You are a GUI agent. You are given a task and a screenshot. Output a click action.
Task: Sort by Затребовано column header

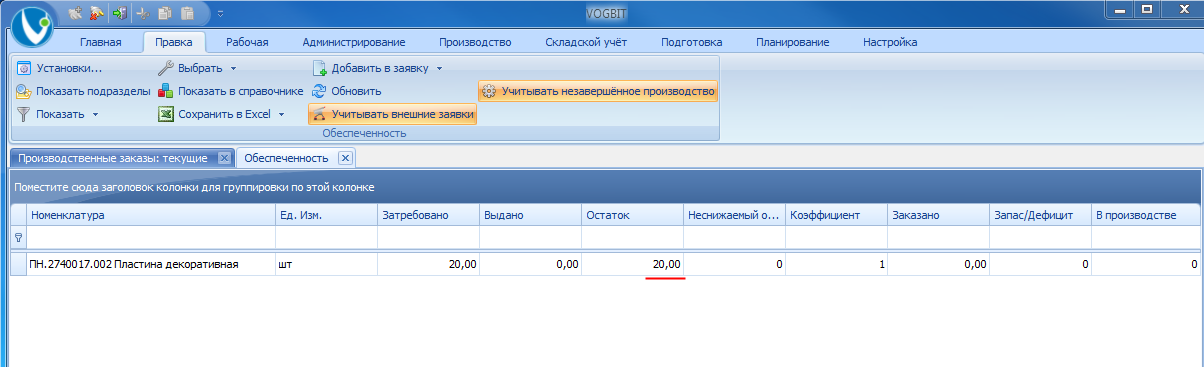point(428,215)
